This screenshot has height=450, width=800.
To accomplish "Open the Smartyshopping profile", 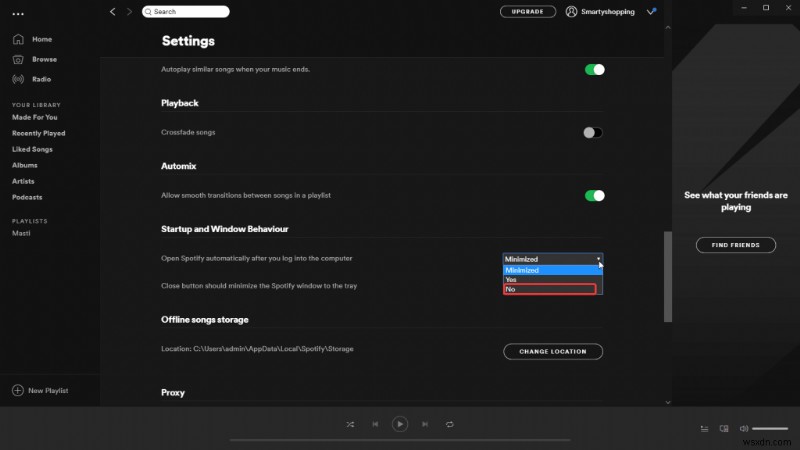I will (x=600, y=11).
